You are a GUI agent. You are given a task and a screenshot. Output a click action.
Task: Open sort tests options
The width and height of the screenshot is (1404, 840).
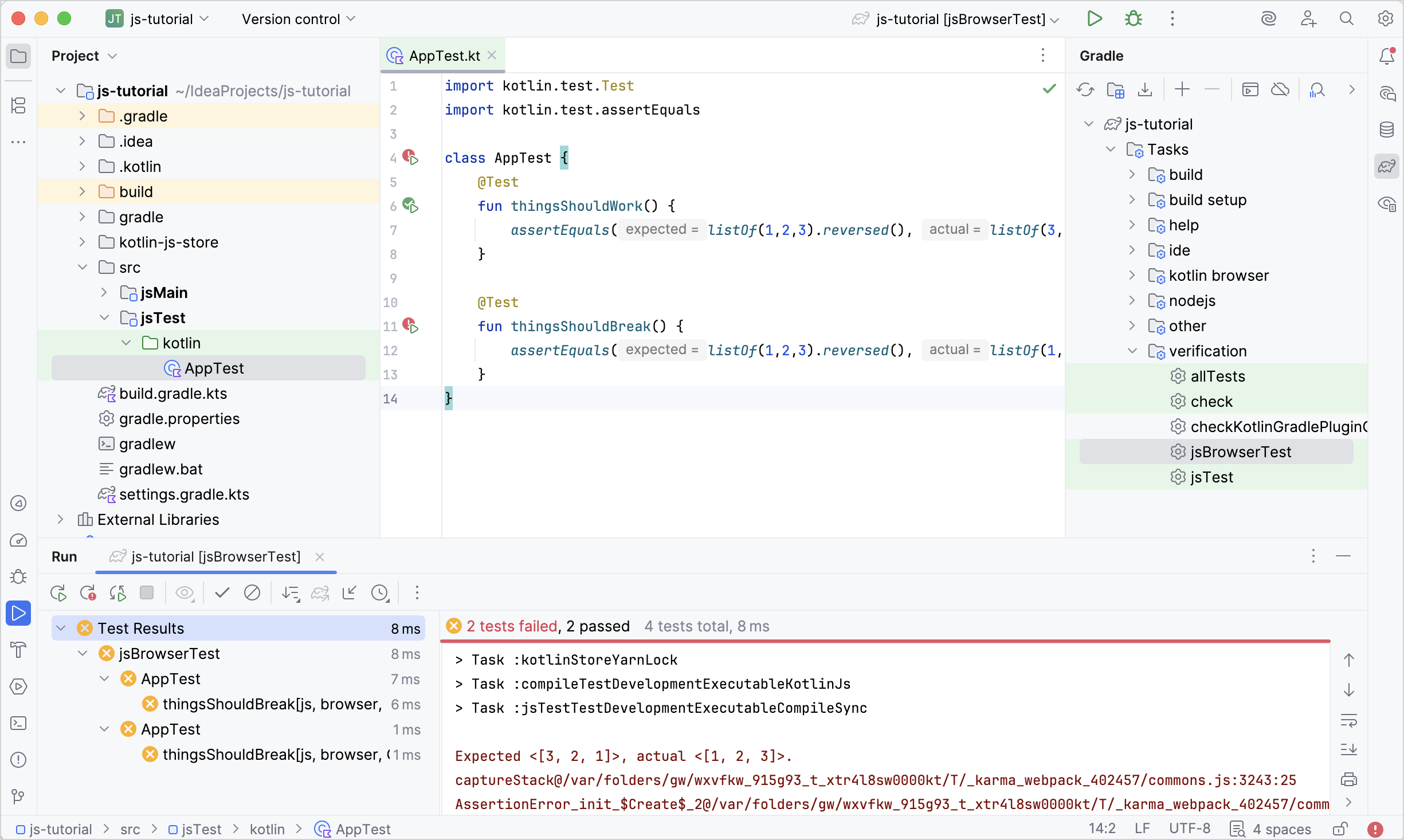pos(291,592)
